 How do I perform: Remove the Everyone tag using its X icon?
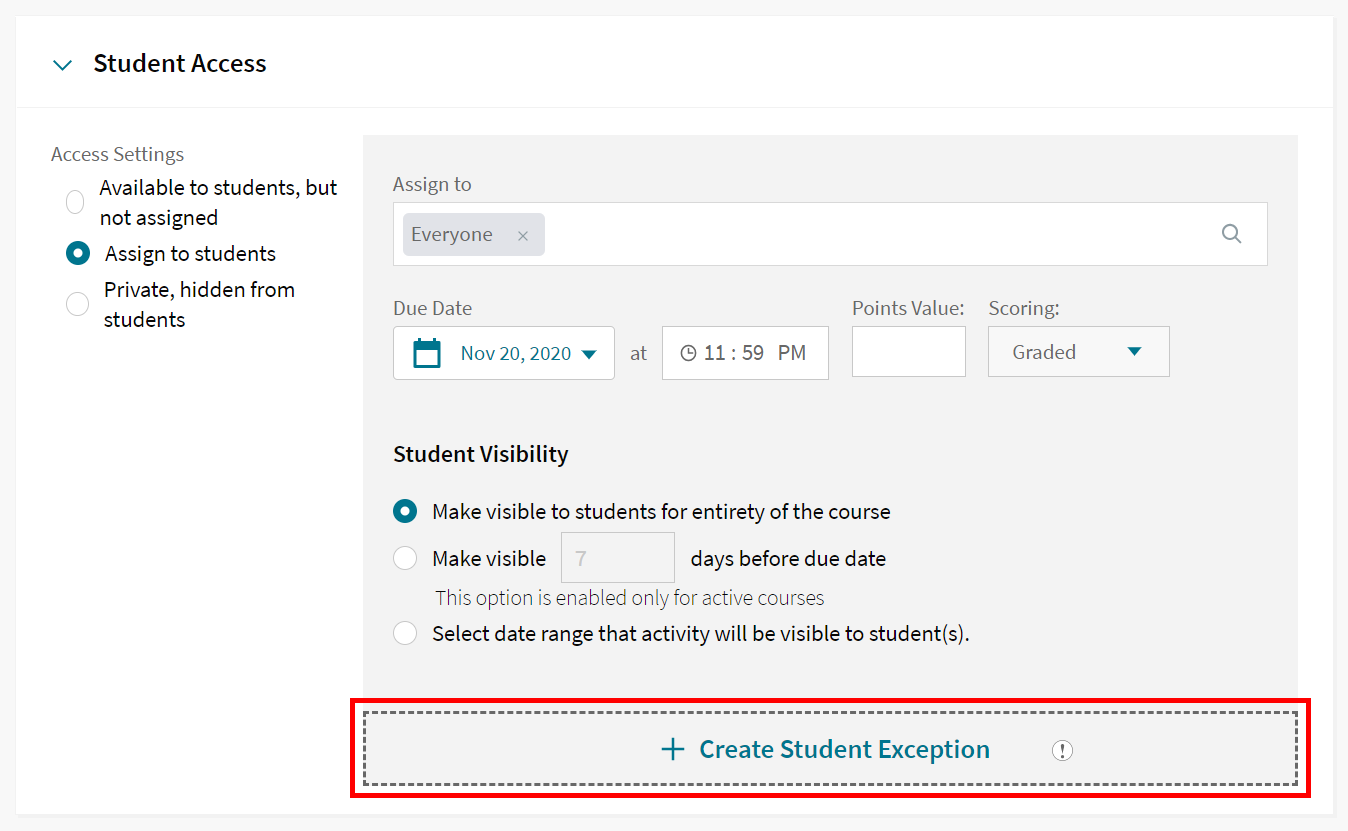[x=523, y=234]
